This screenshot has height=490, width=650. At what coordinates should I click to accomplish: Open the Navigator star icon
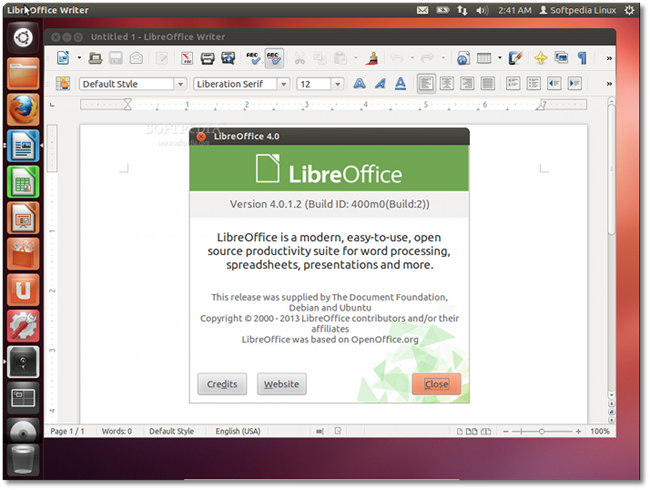[541, 58]
